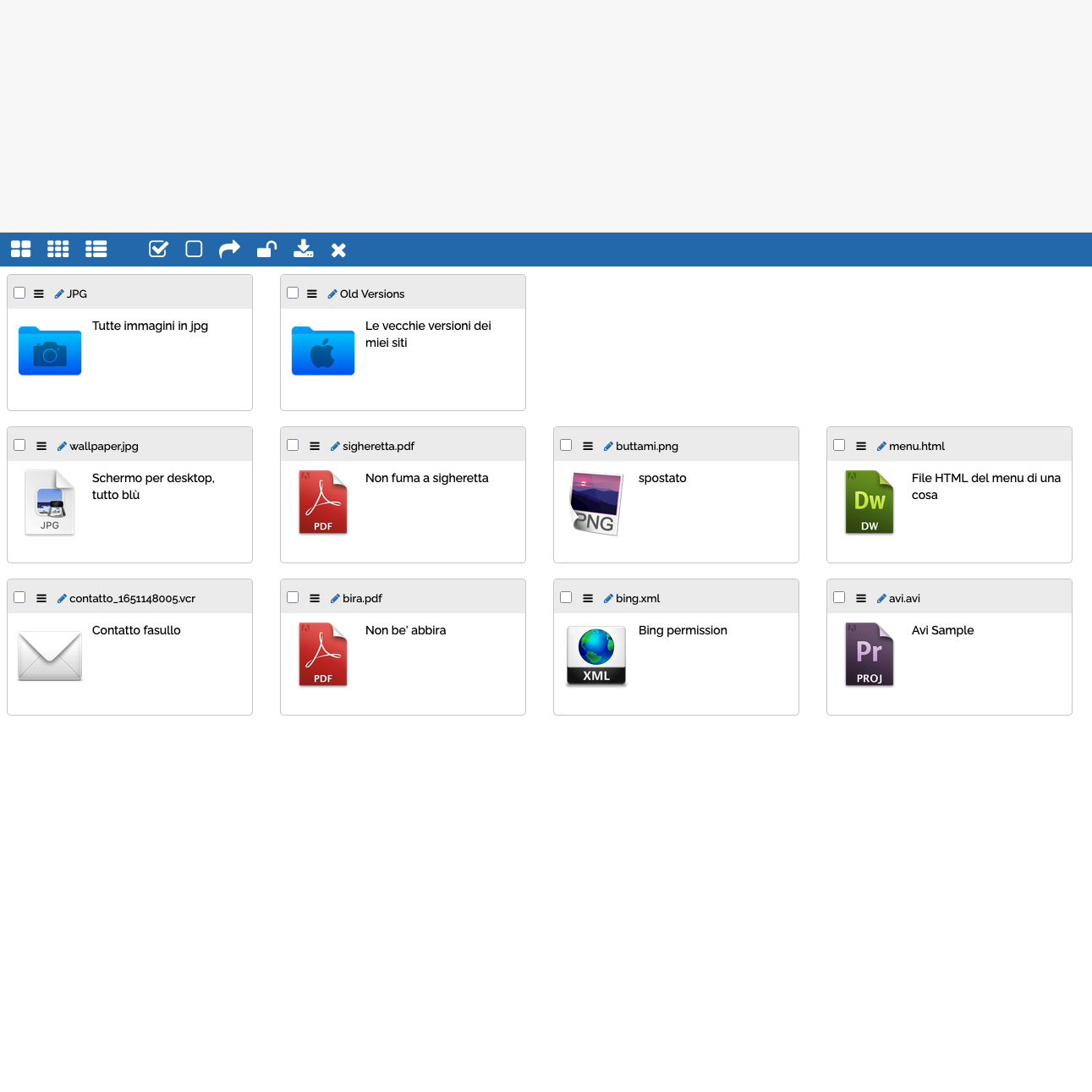Open hamburger menu of Old Versions folder
Image resolution: width=1092 pixels, height=1092 pixels.
(x=312, y=294)
